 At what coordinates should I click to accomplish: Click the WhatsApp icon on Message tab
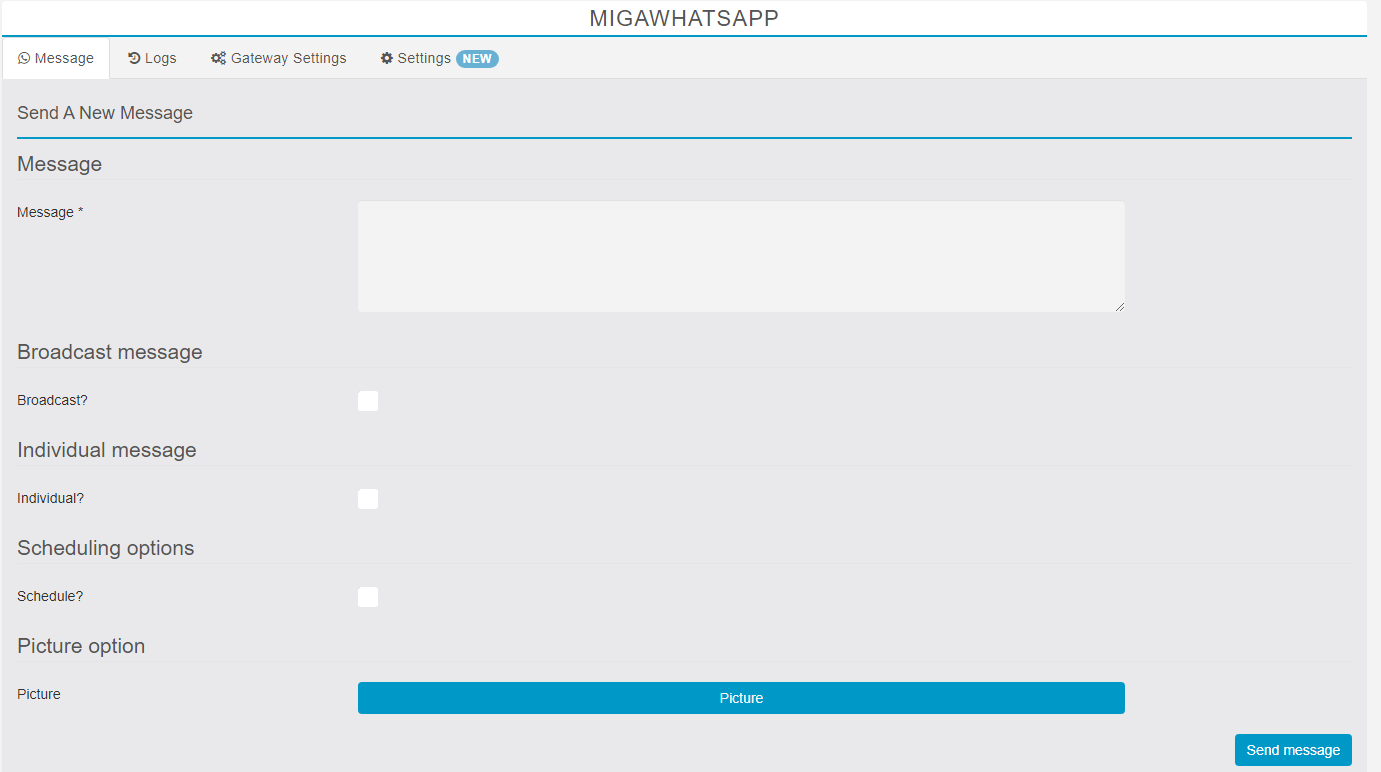pyautogui.click(x=24, y=58)
